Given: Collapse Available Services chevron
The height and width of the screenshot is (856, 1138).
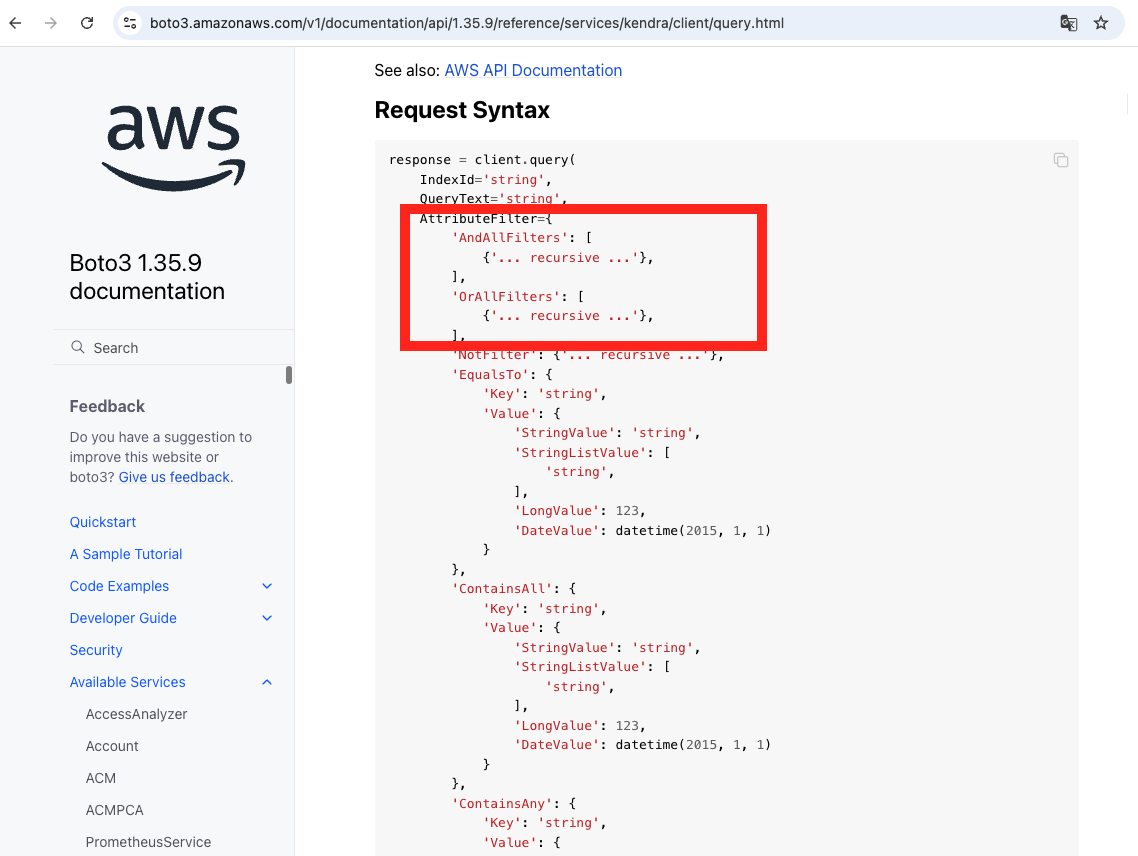Looking at the screenshot, I should coord(267,682).
